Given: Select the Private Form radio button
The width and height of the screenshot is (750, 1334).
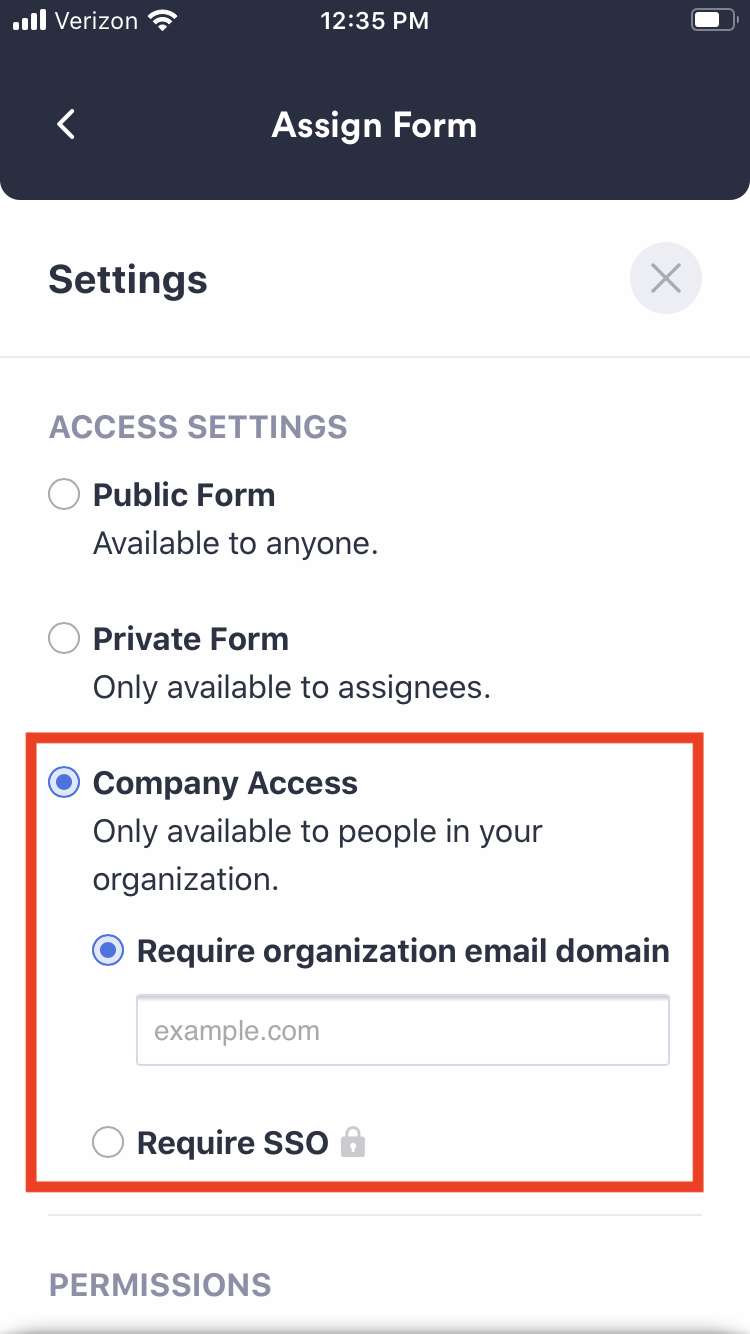Looking at the screenshot, I should click(63, 638).
